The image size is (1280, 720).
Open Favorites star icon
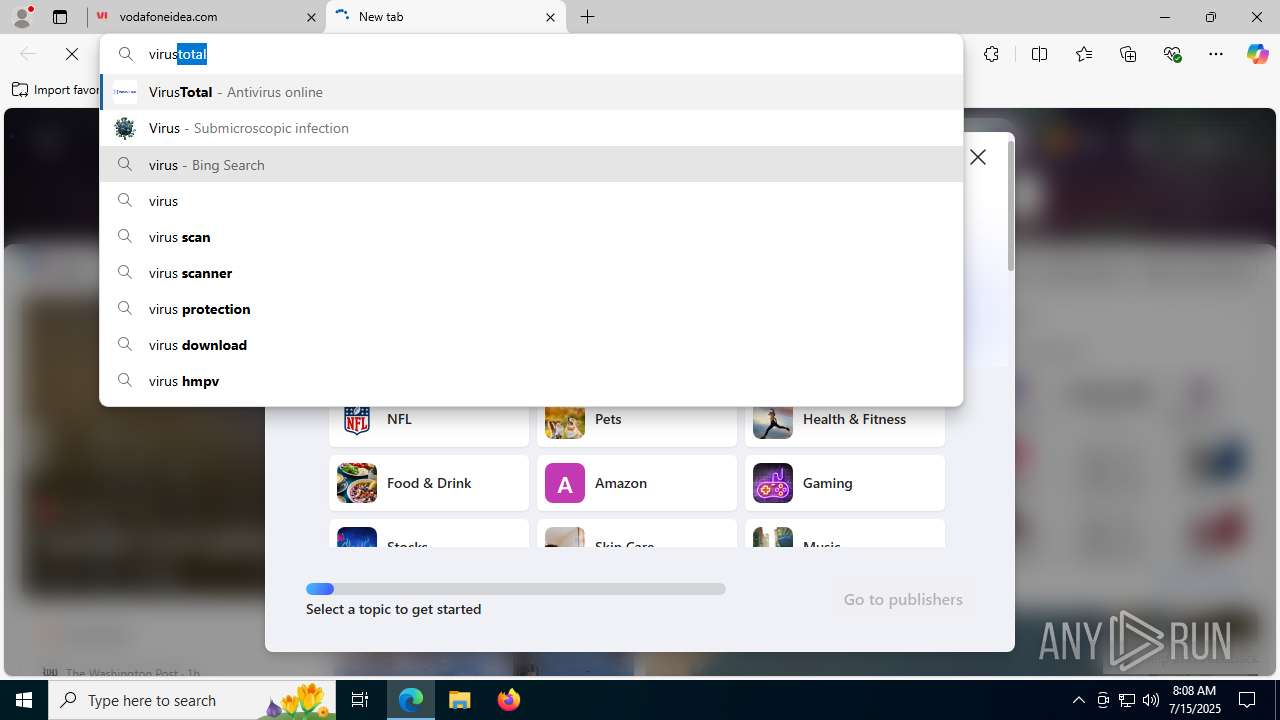[x=1084, y=54]
